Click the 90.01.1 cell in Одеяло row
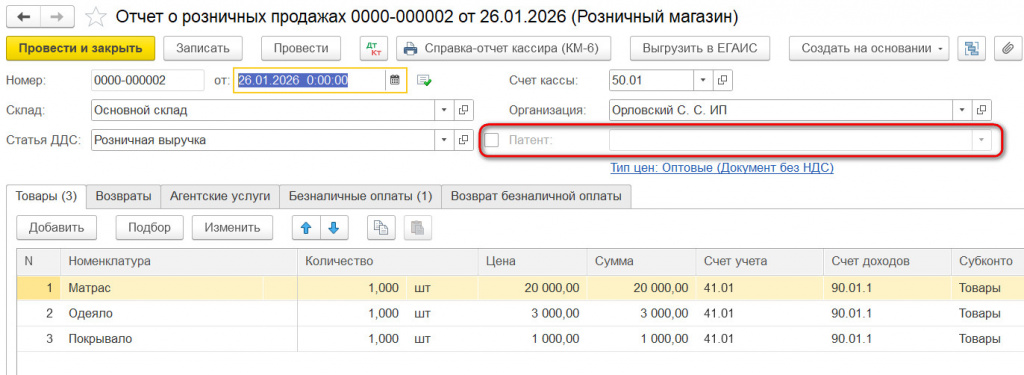 click(x=887, y=314)
